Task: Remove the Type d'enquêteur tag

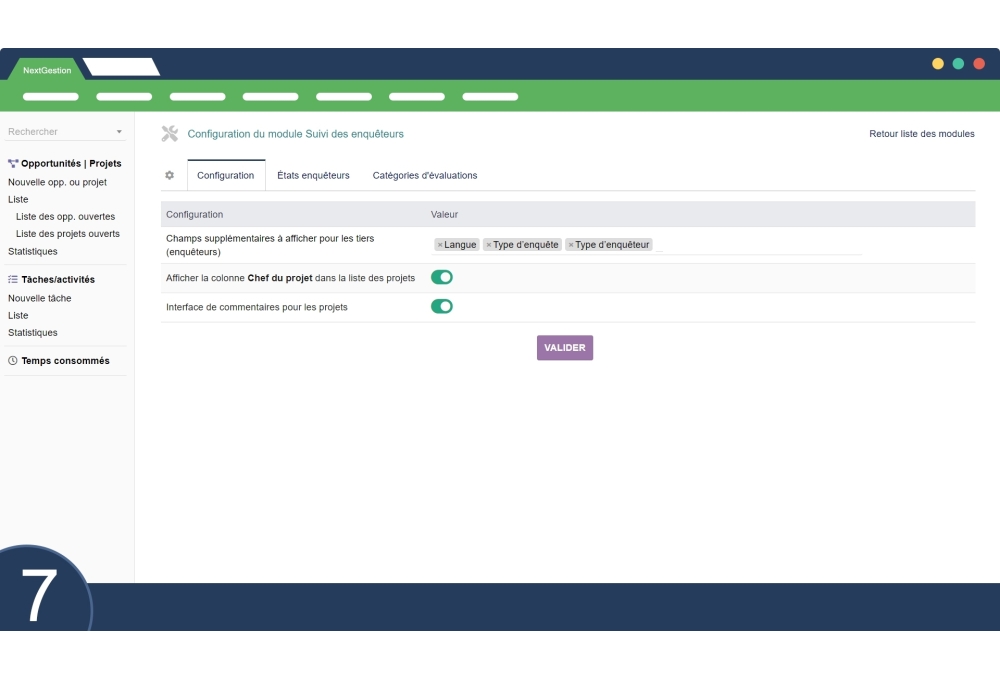Action: (571, 245)
